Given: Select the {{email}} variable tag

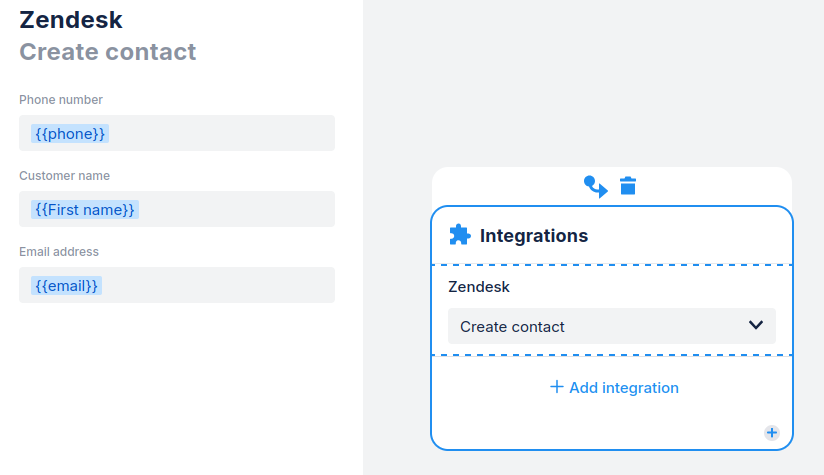Looking at the screenshot, I should pyautogui.click(x=67, y=285).
